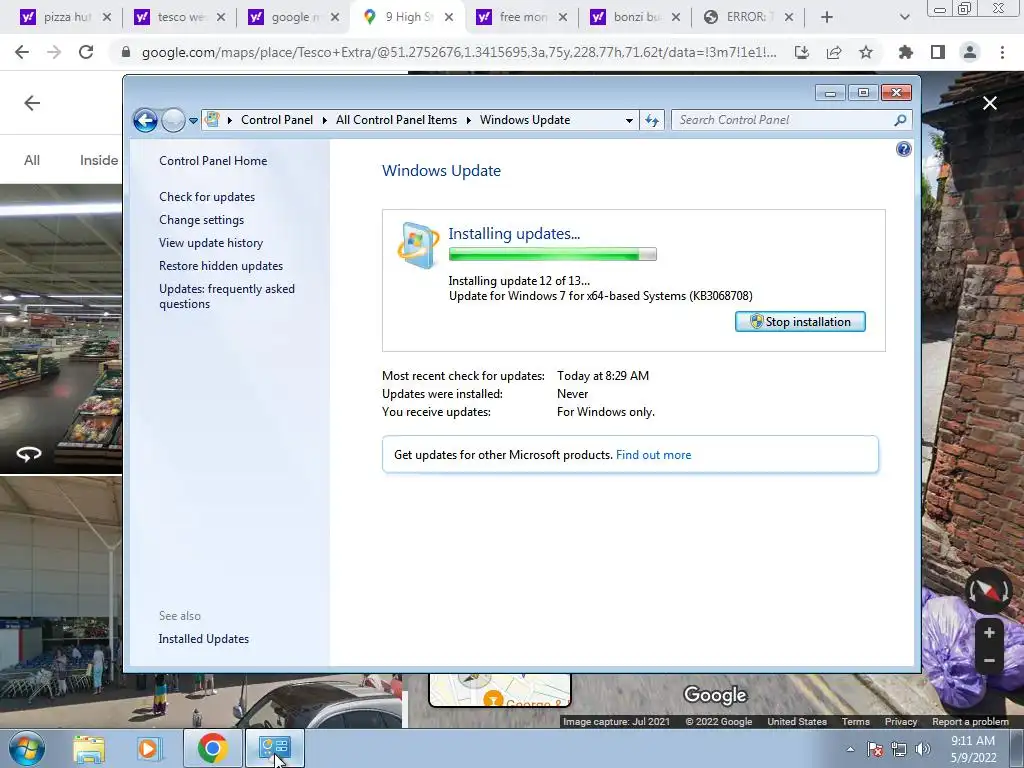Zoom in on Street View
Screen dimensions: 1024x768
click(989, 632)
